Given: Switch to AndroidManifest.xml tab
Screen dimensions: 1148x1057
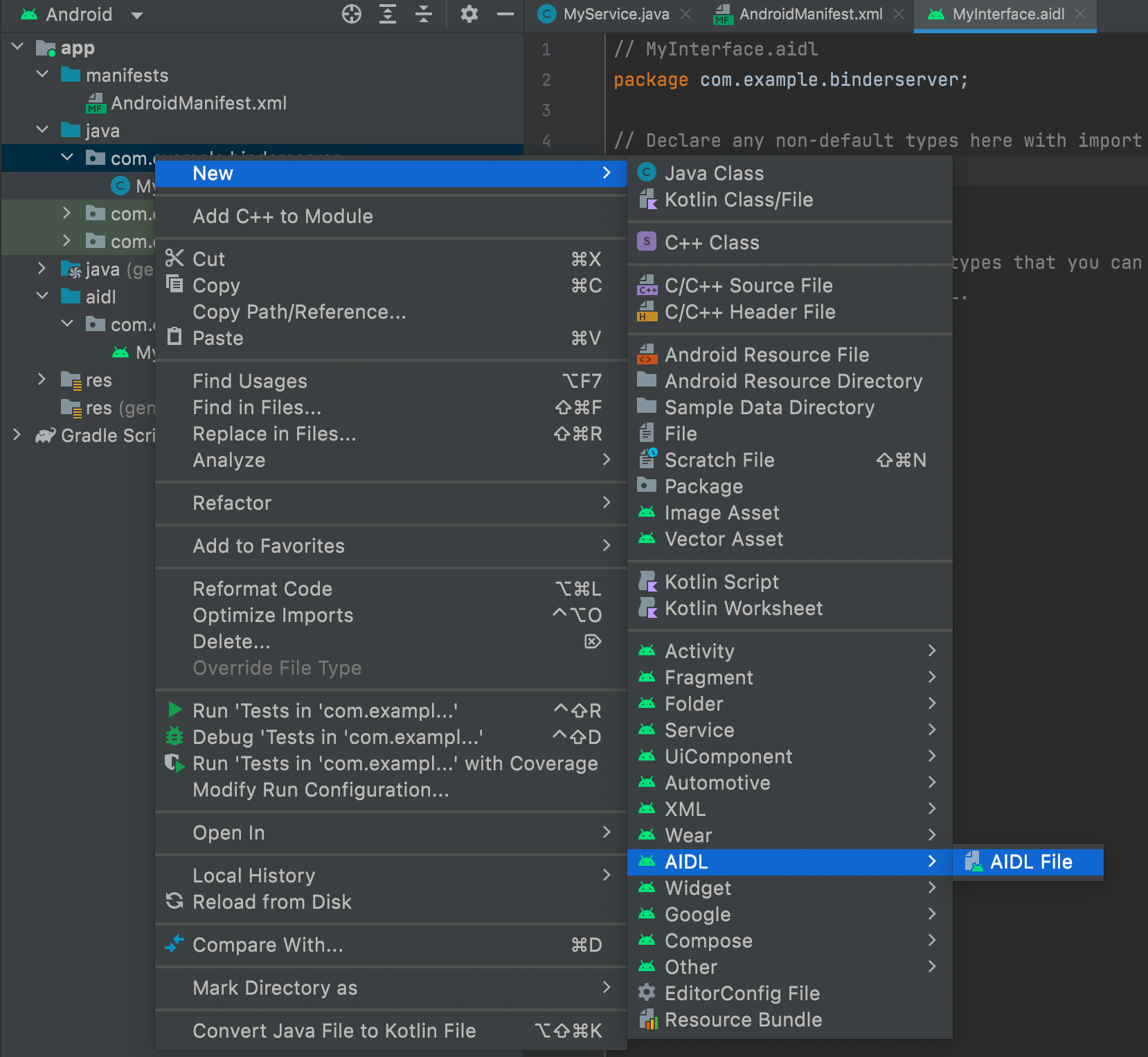Looking at the screenshot, I should coord(798,15).
